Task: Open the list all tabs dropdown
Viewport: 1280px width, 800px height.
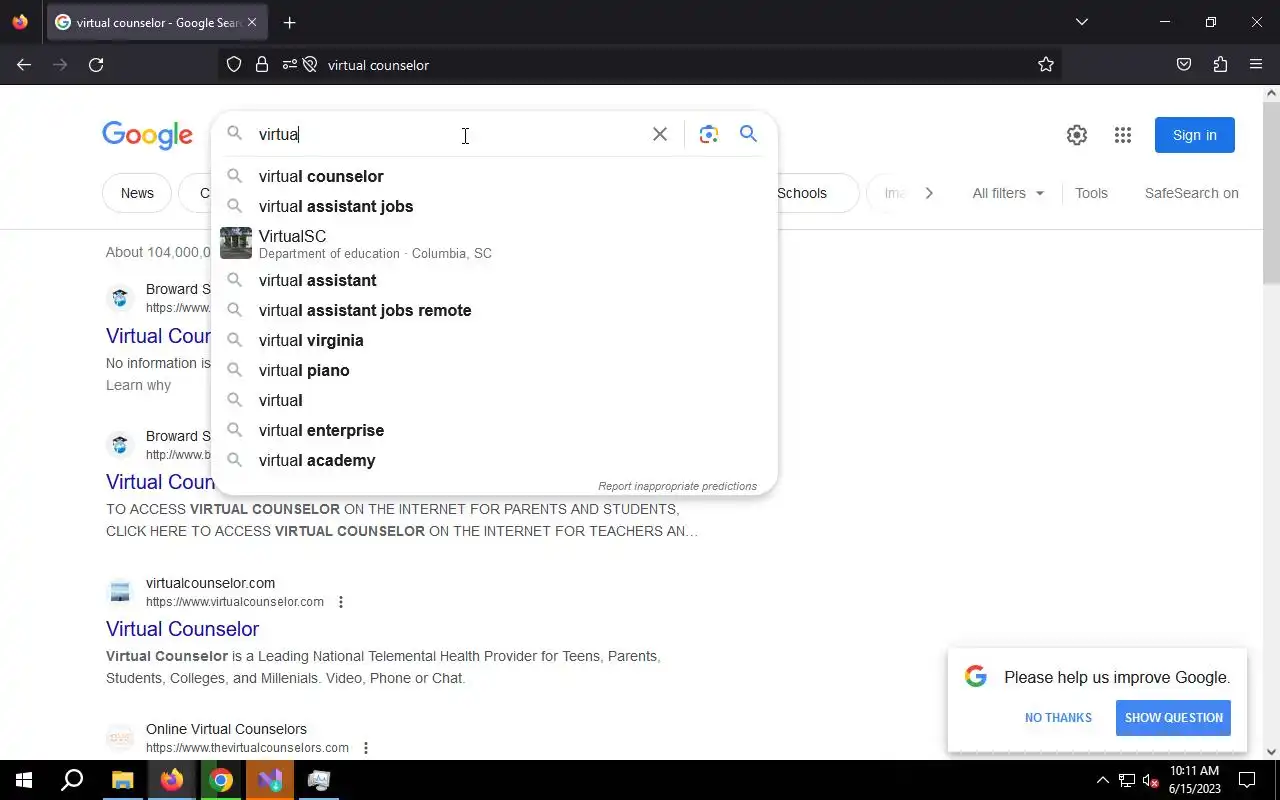Action: (x=1081, y=22)
